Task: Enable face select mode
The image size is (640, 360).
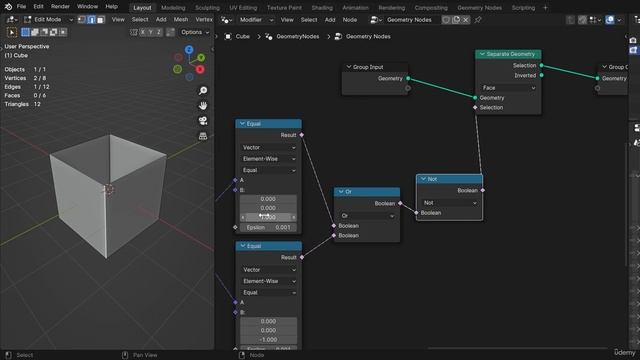Action: pos(100,20)
